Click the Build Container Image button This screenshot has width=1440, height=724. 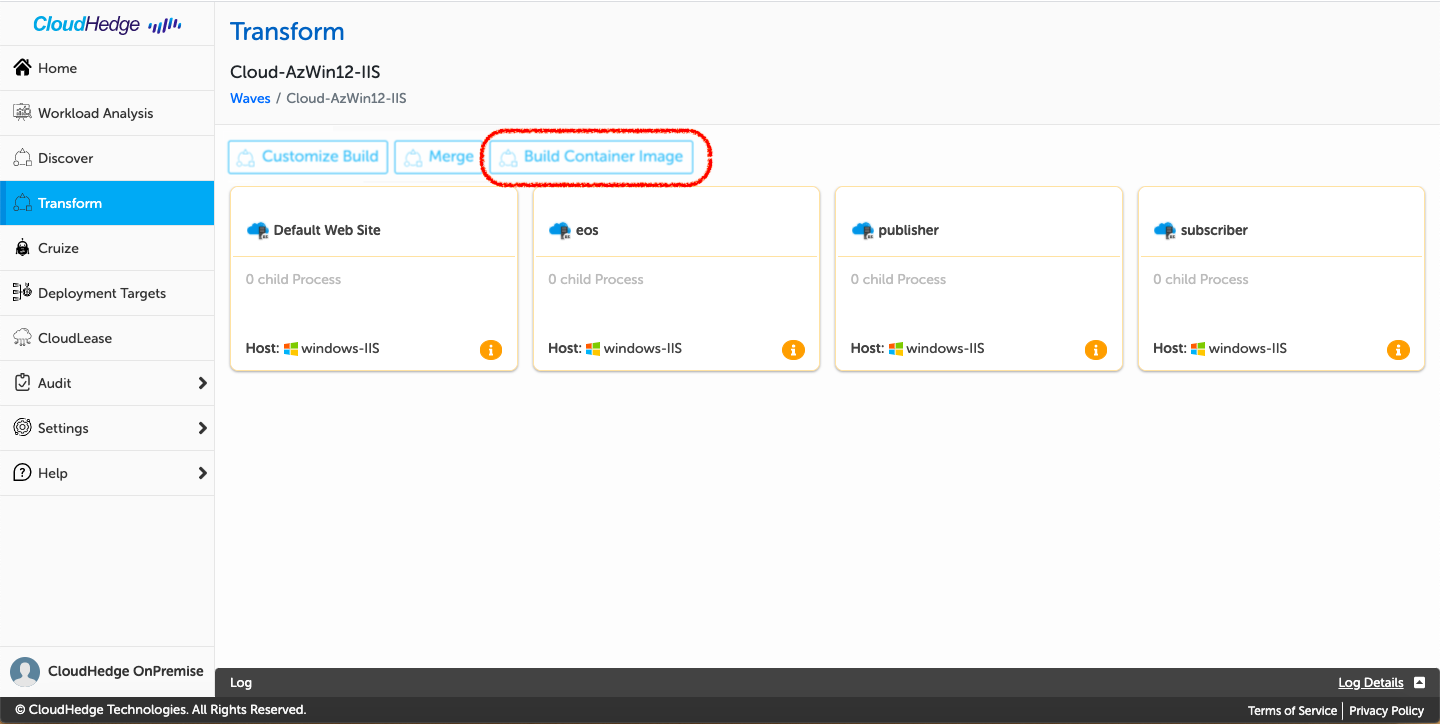(591, 157)
